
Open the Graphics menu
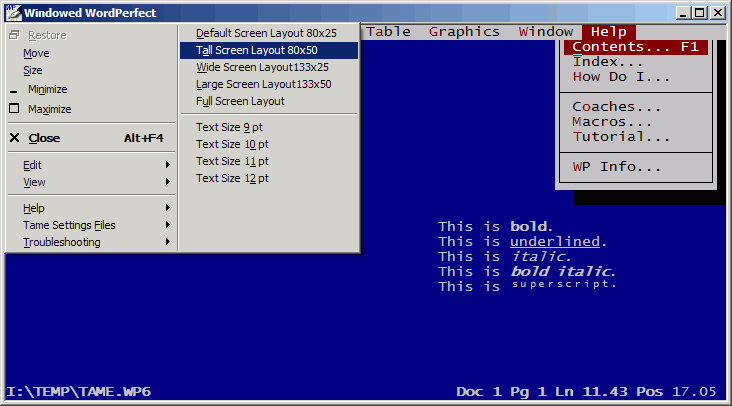(x=464, y=31)
